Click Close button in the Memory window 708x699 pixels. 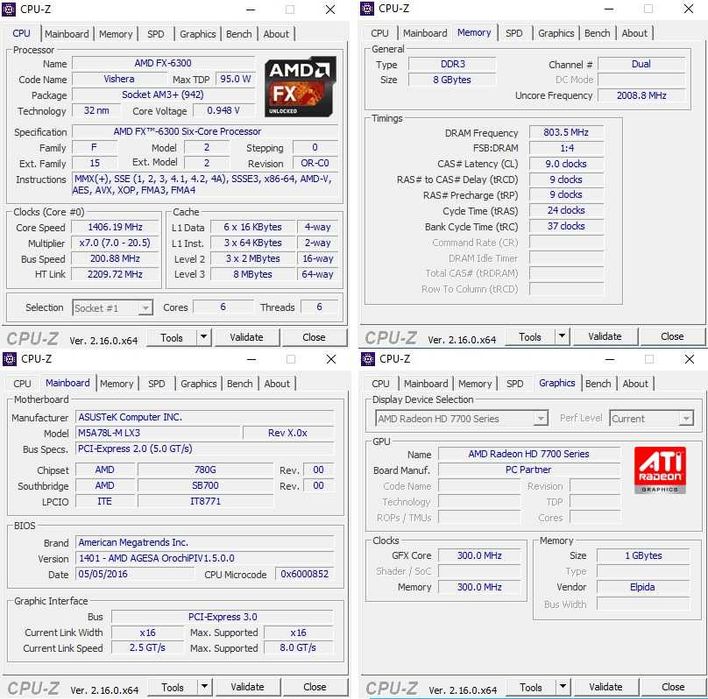coord(672,336)
